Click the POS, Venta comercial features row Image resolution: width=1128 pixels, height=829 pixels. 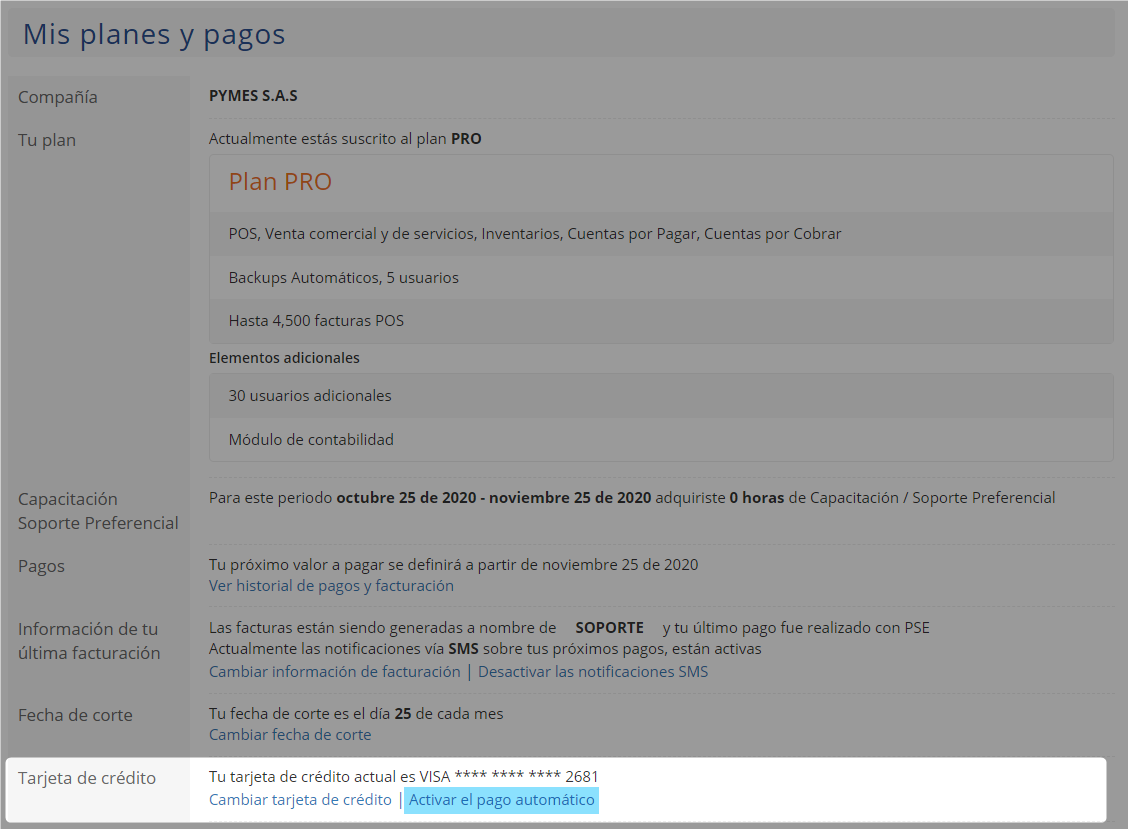(535, 234)
